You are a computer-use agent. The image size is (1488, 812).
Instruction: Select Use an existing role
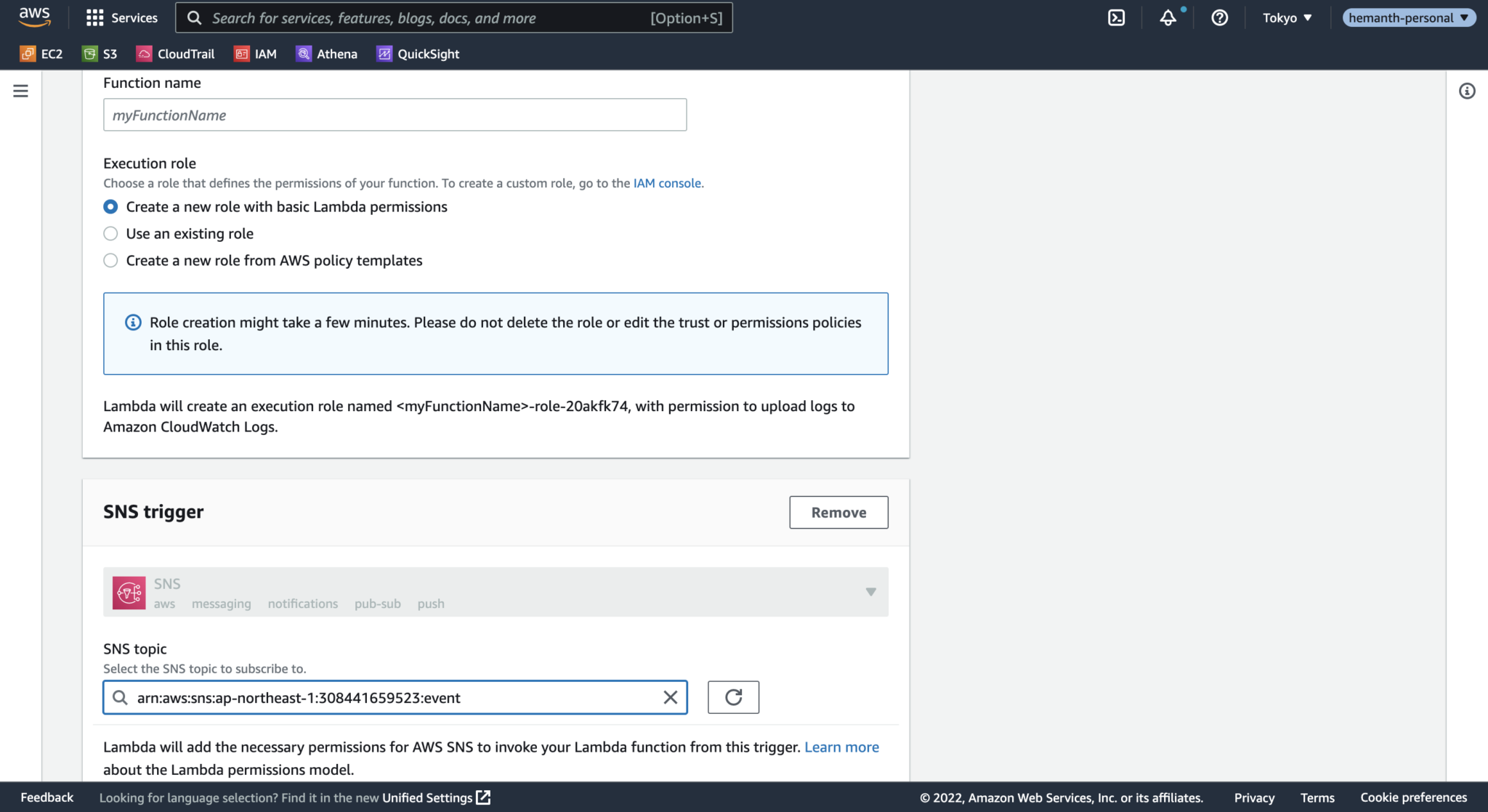point(110,234)
